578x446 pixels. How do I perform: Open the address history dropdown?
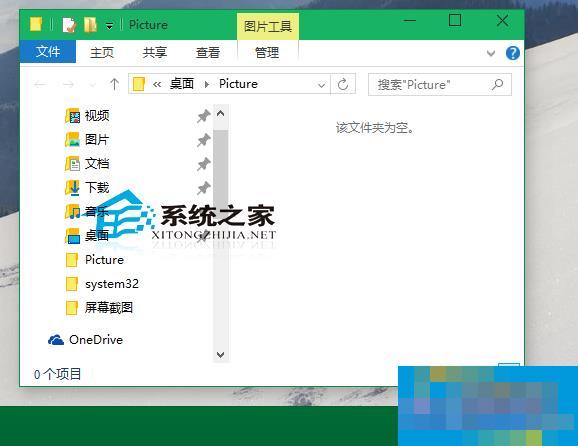pyautogui.click(x=321, y=85)
